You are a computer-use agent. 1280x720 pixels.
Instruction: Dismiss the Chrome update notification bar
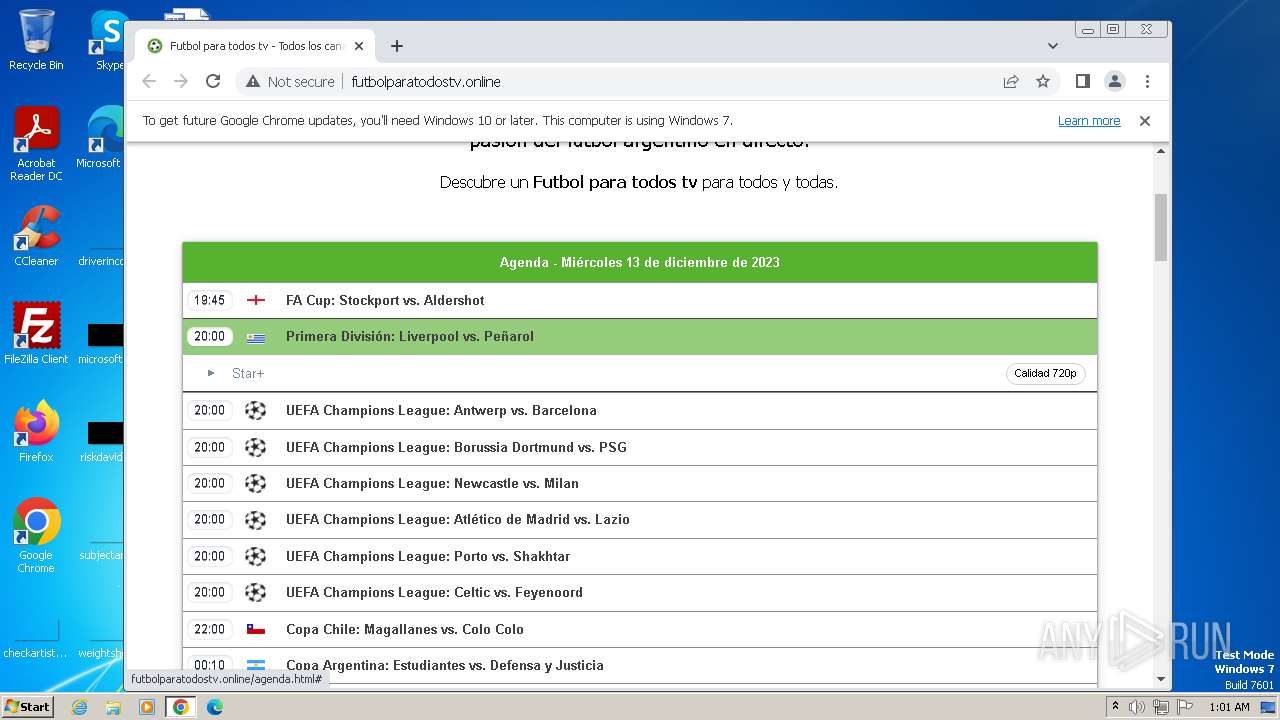click(x=1145, y=121)
